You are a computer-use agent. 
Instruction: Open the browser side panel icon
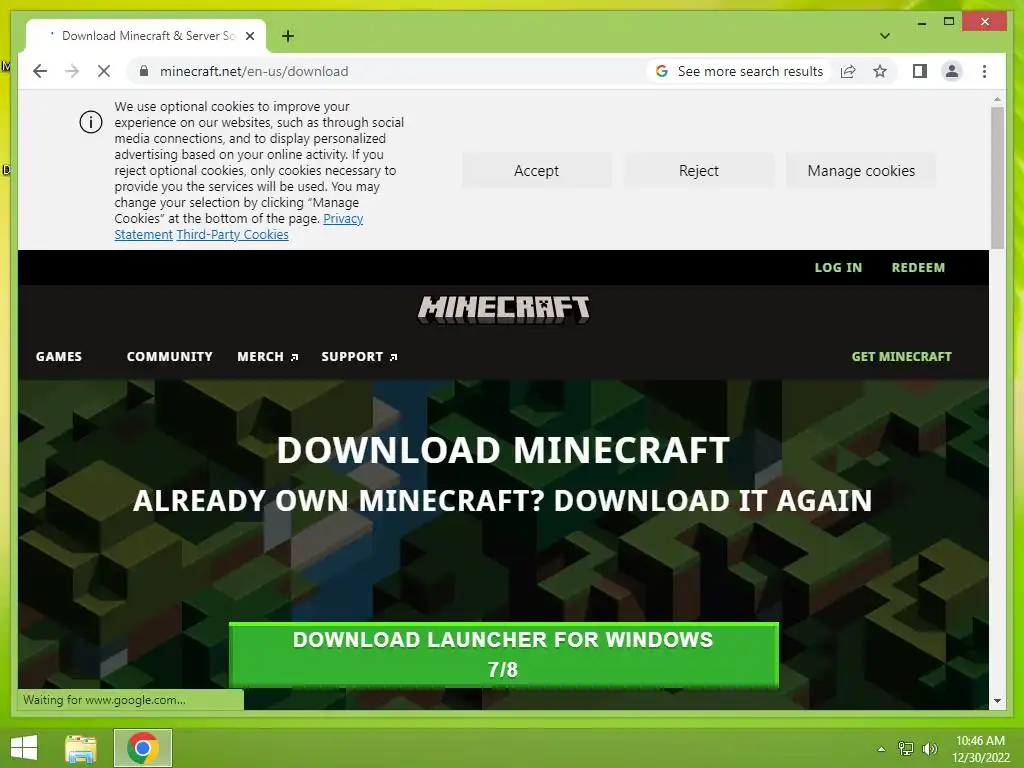coord(920,71)
